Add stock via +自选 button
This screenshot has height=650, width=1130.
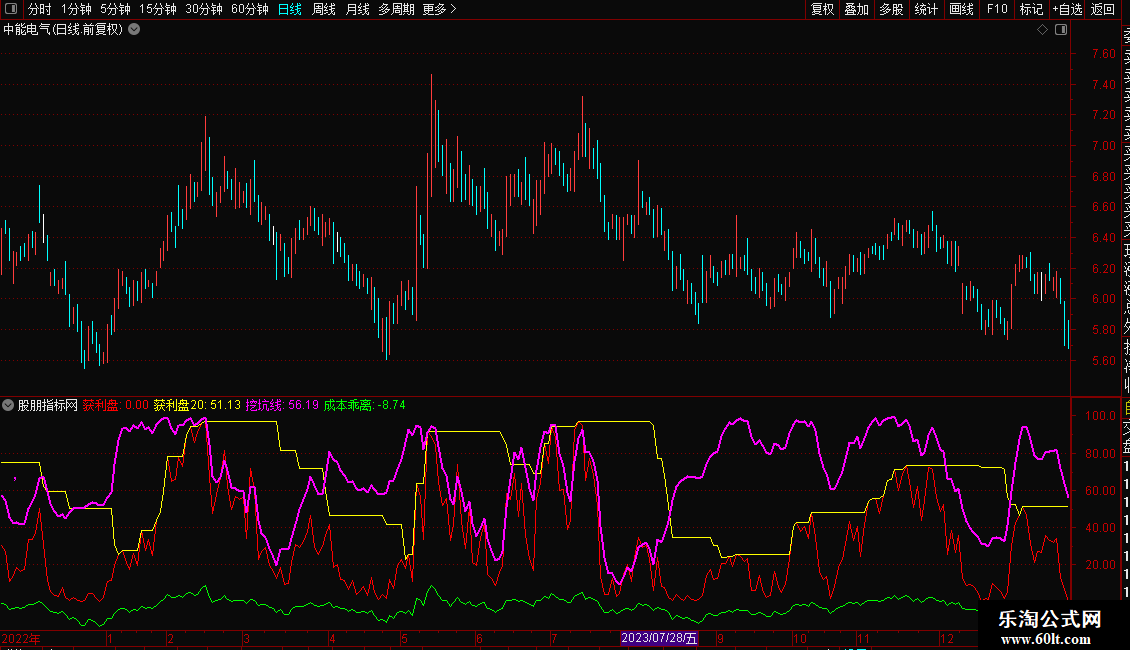(1067, 9)
